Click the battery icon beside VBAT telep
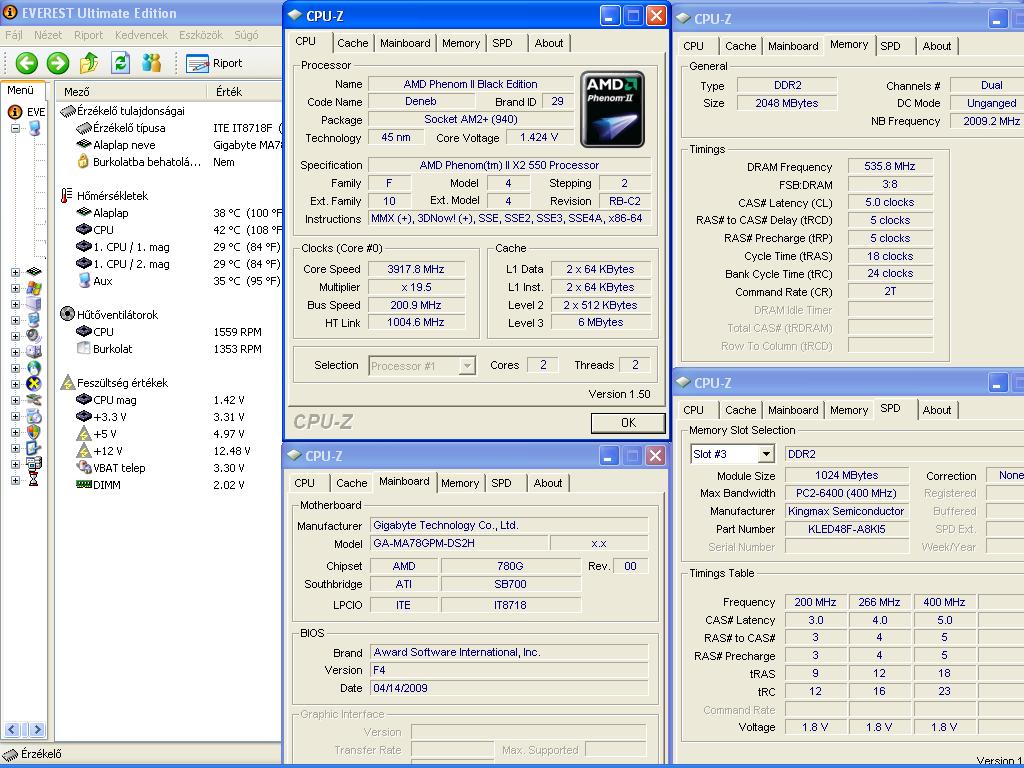This screenshot has width=1024, height=768. (84, 468)
